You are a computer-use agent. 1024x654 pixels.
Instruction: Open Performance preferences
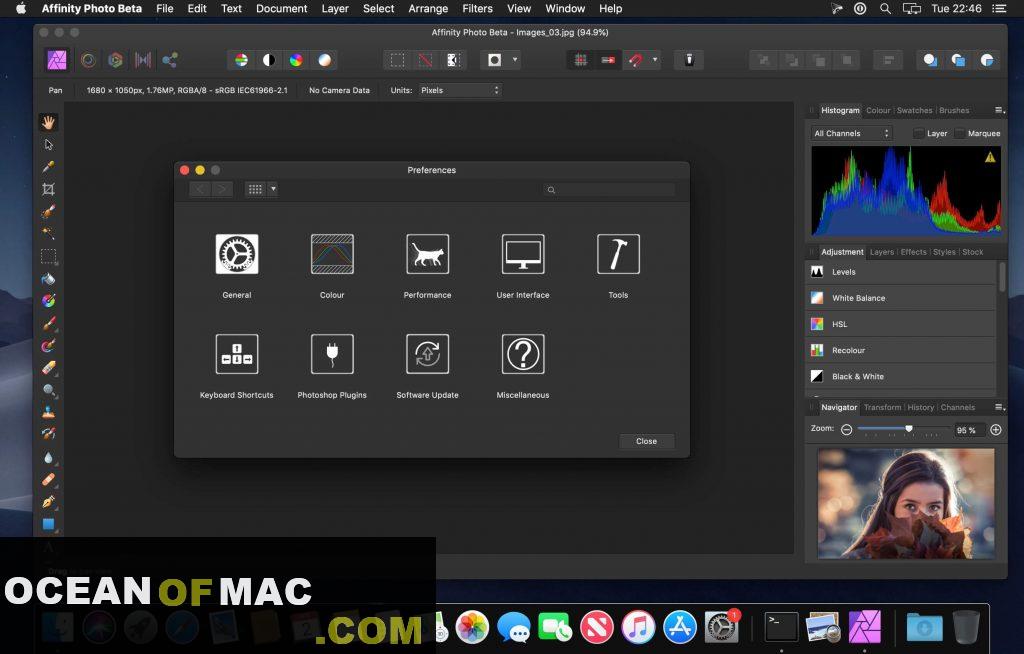427,254
